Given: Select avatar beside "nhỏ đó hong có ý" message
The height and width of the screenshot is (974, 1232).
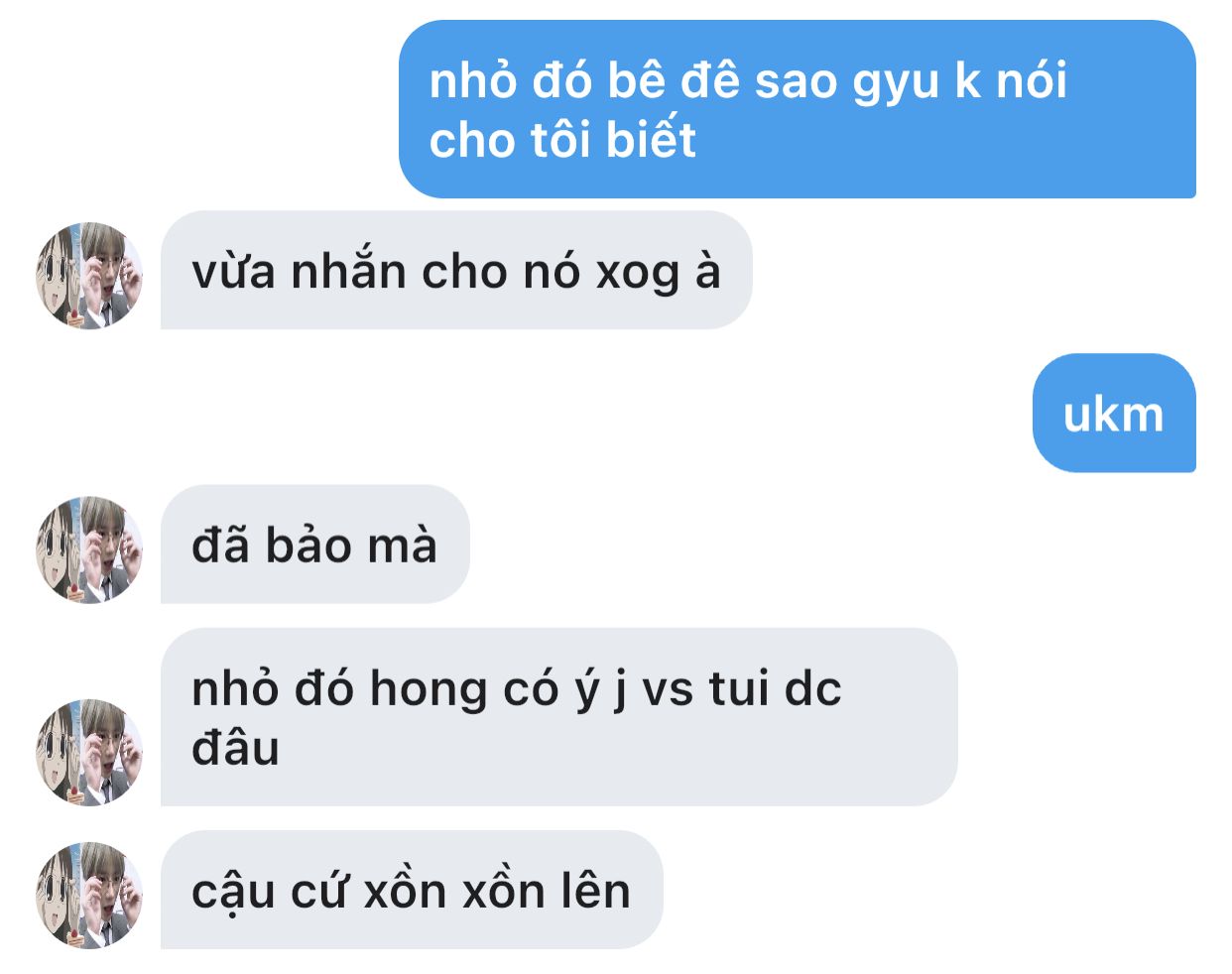Looking at the screenshot, I should pyautogui.click(x=89, y=752).
